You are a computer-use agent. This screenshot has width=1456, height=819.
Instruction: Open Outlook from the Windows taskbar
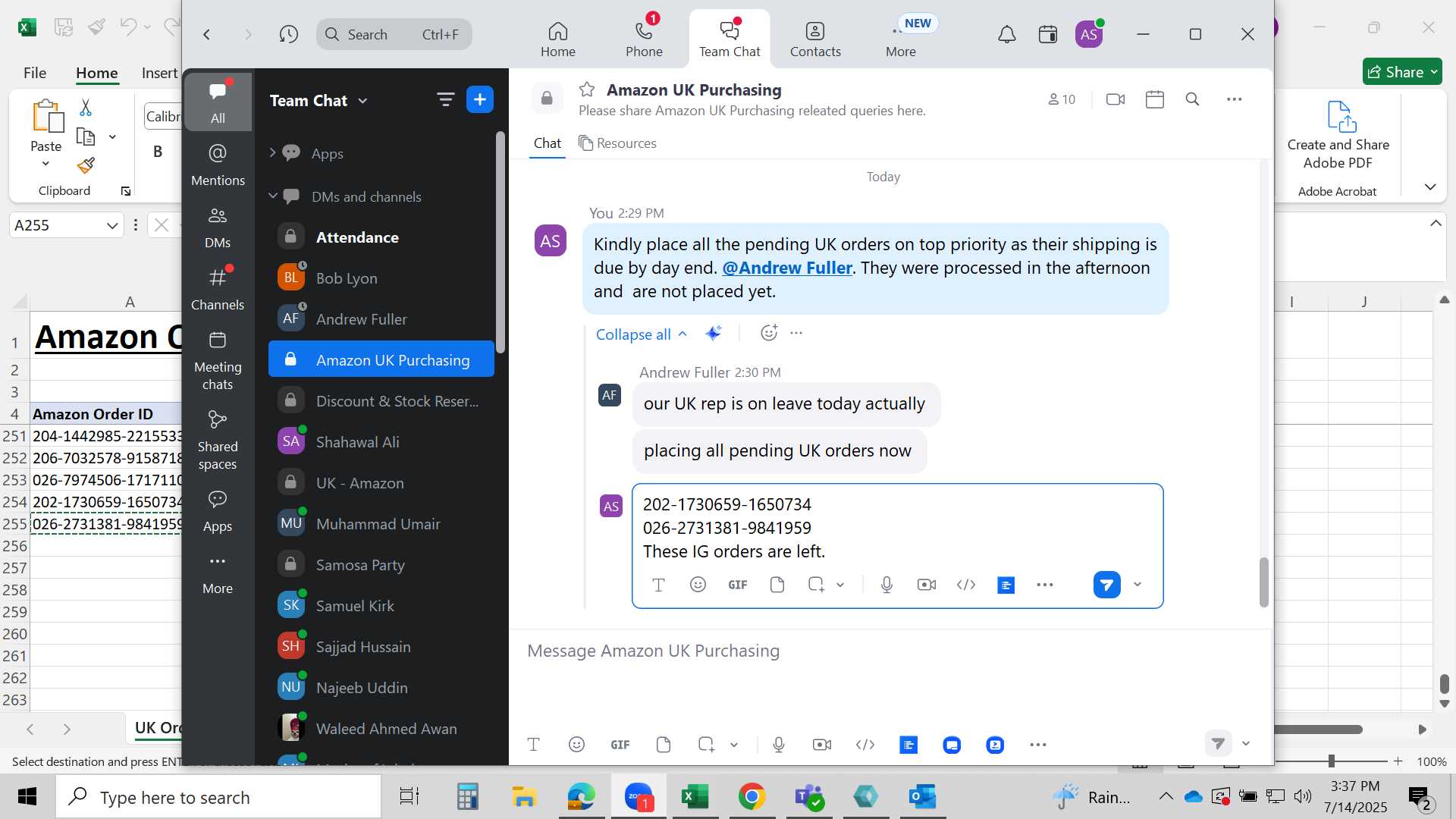tap(923, 796)
